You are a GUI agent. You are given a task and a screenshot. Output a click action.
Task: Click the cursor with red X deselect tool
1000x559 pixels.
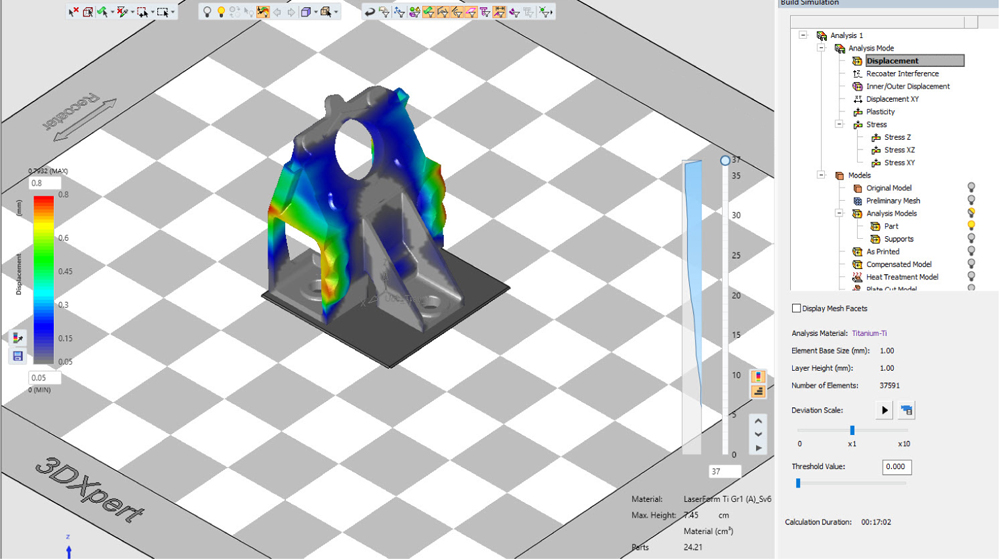coord(74,12)
